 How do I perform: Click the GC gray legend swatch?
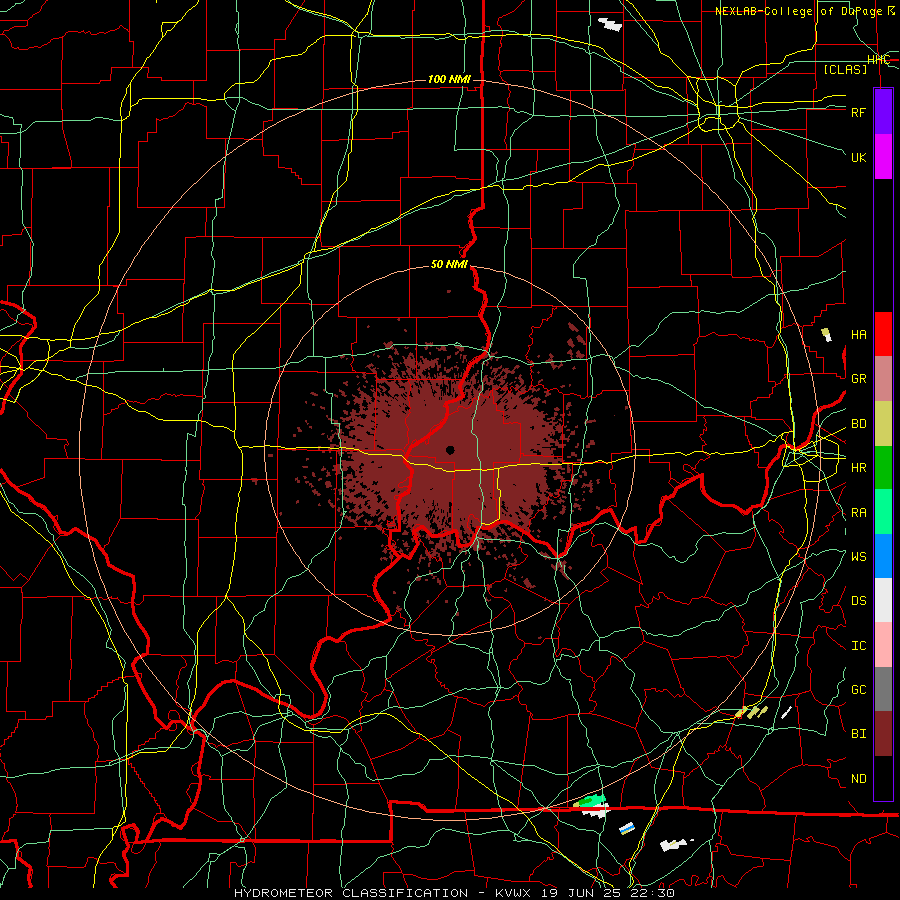click(x=883, y=689)
